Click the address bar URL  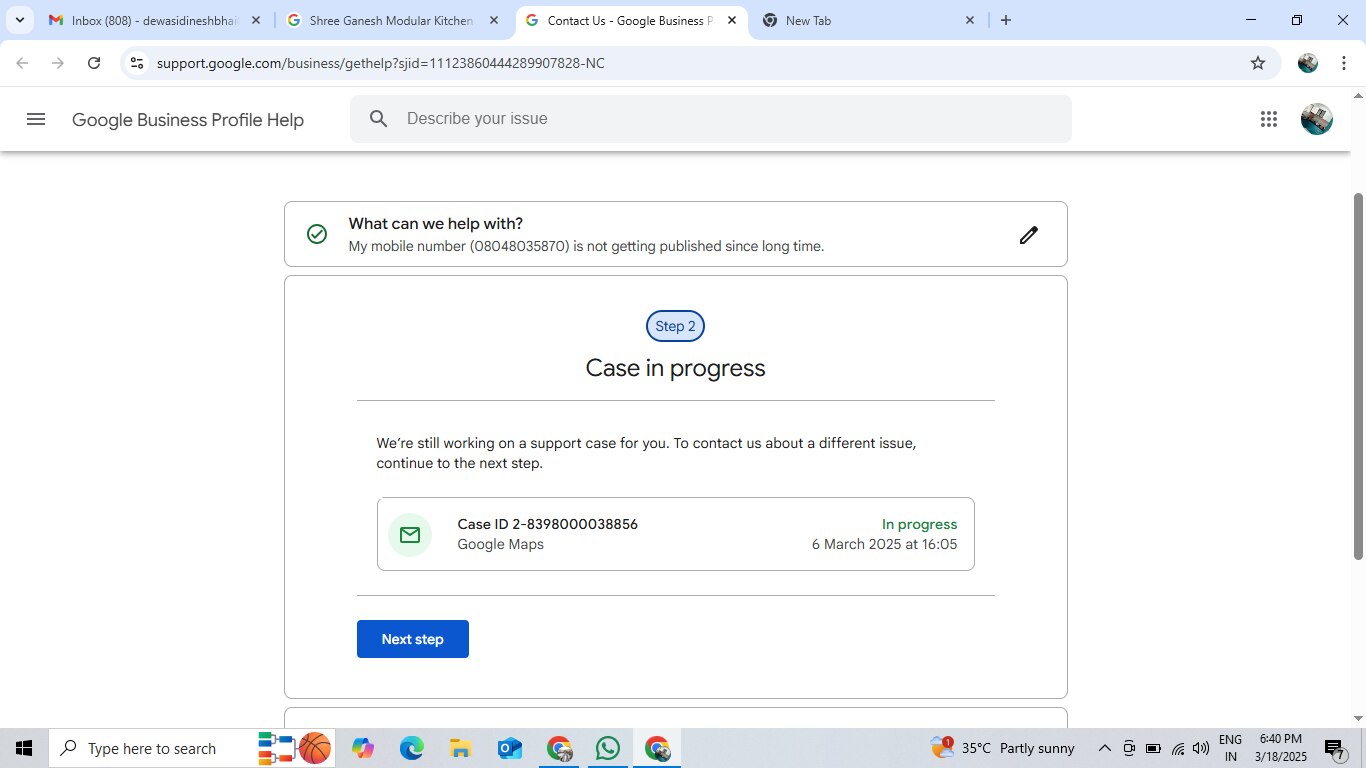pyautogui.click(x=381, y=63)
